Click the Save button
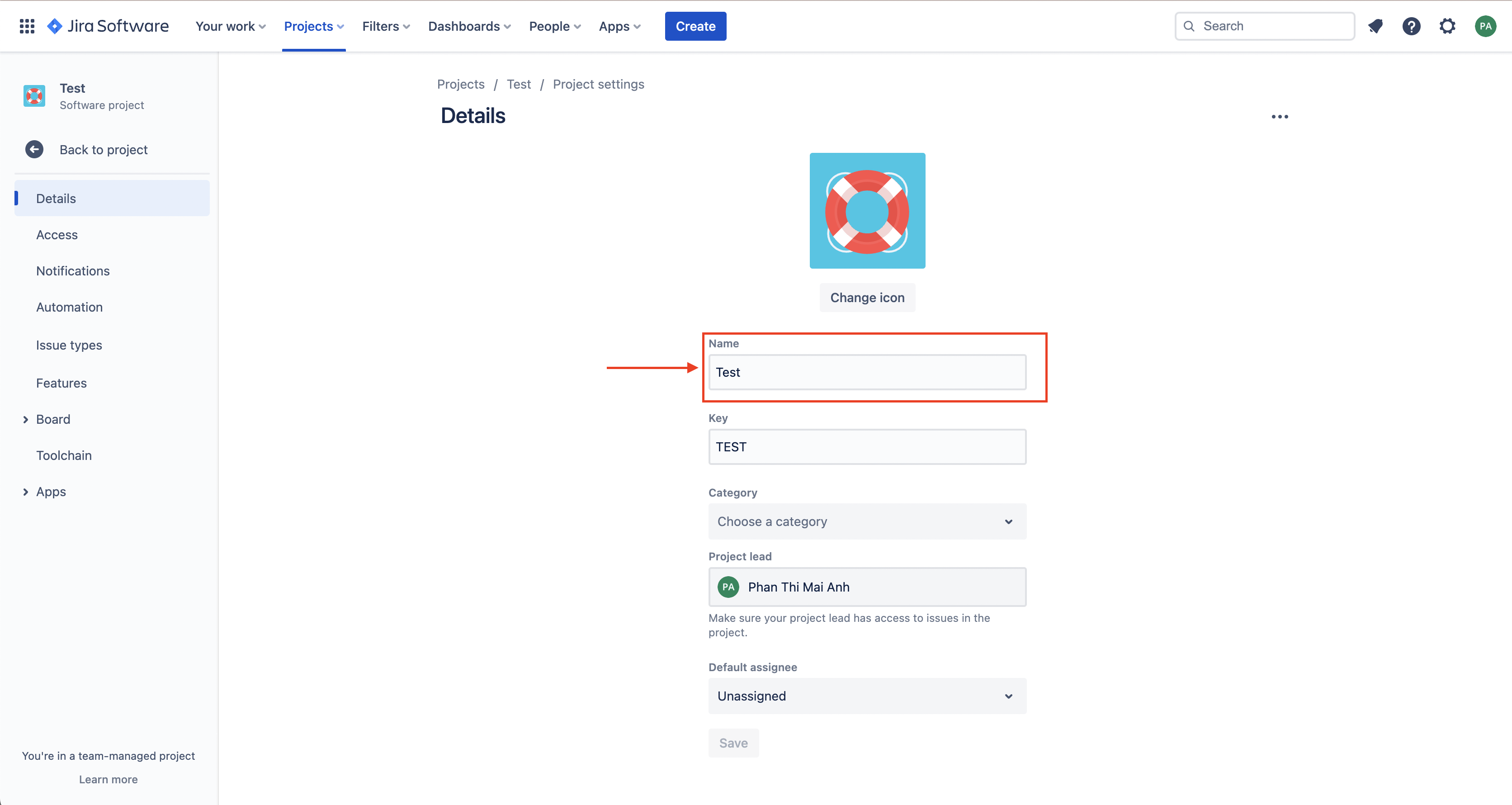Screen dimensions: 1512x805 733,743
